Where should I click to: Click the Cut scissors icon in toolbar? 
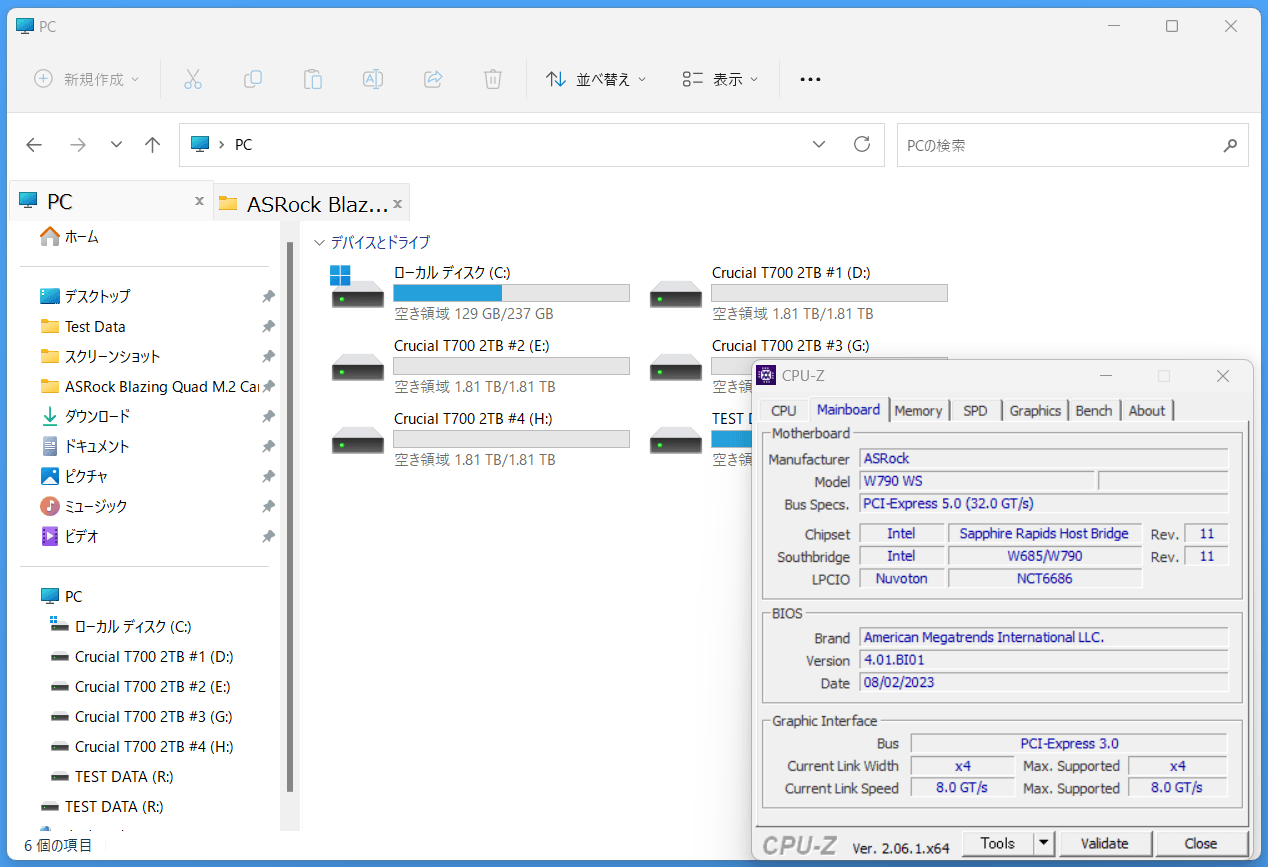(193, 79)
